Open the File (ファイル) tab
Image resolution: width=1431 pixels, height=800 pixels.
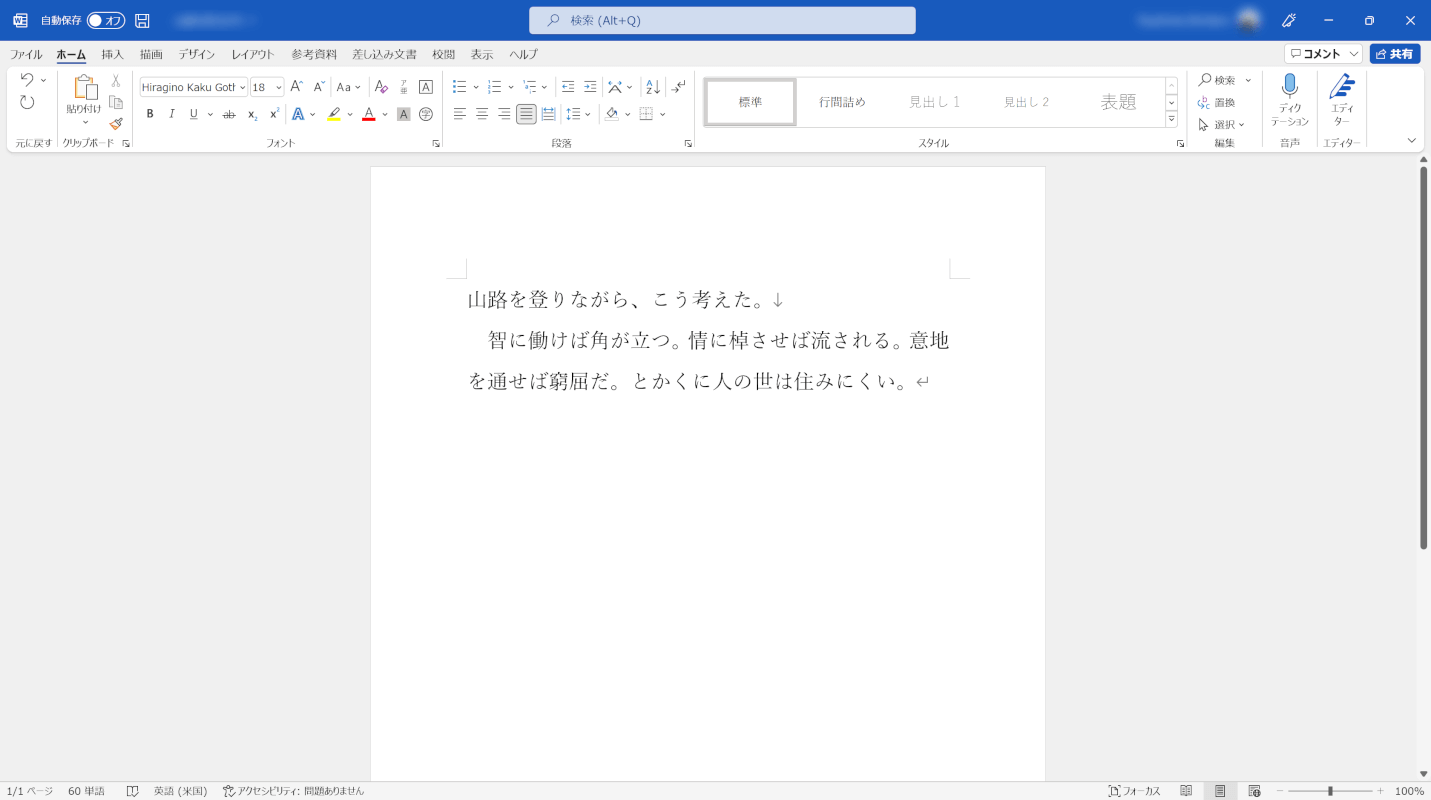[26, 54]
